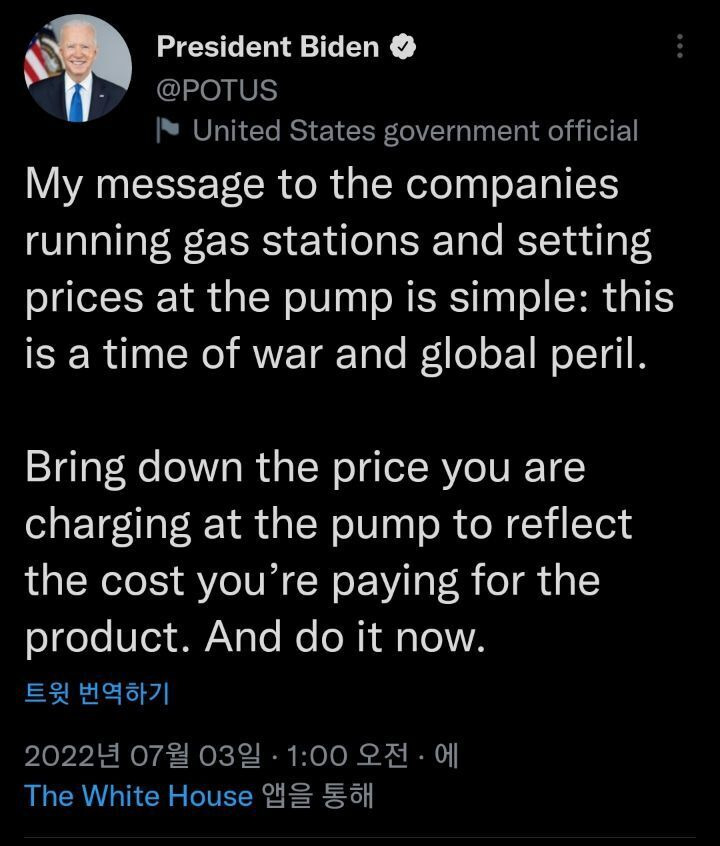Click the "President Biden" display name

[268, 47]
